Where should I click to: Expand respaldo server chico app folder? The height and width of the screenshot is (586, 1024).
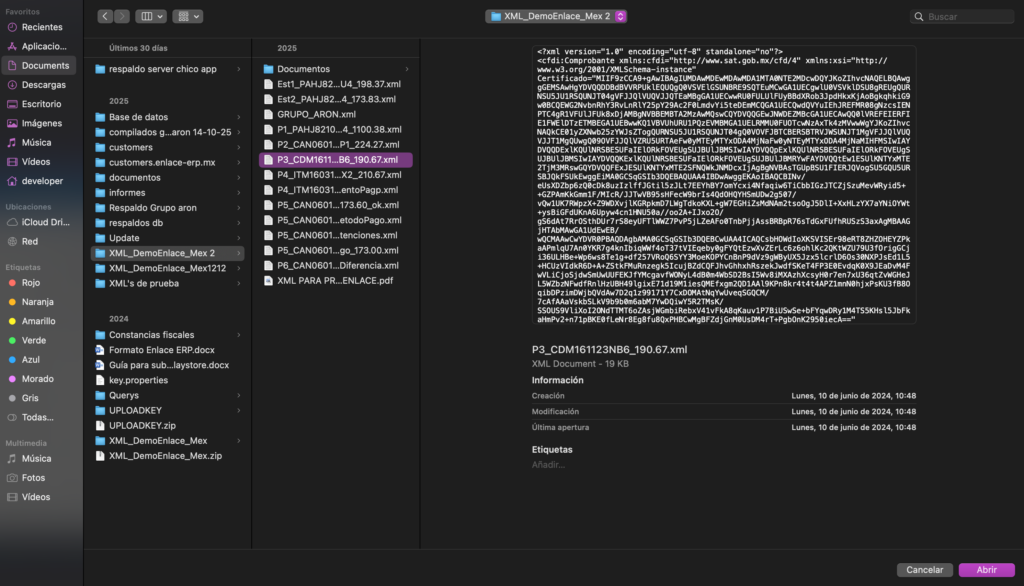238,69
